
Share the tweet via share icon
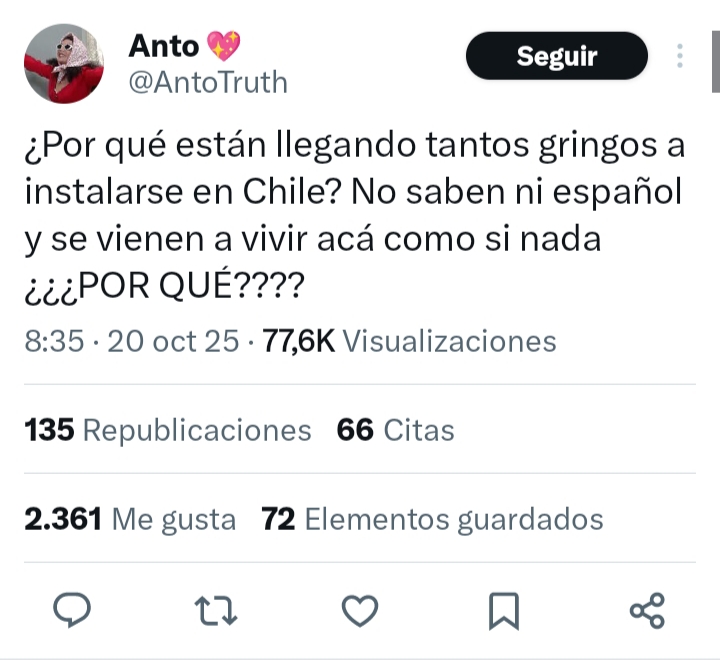[647, 610]
